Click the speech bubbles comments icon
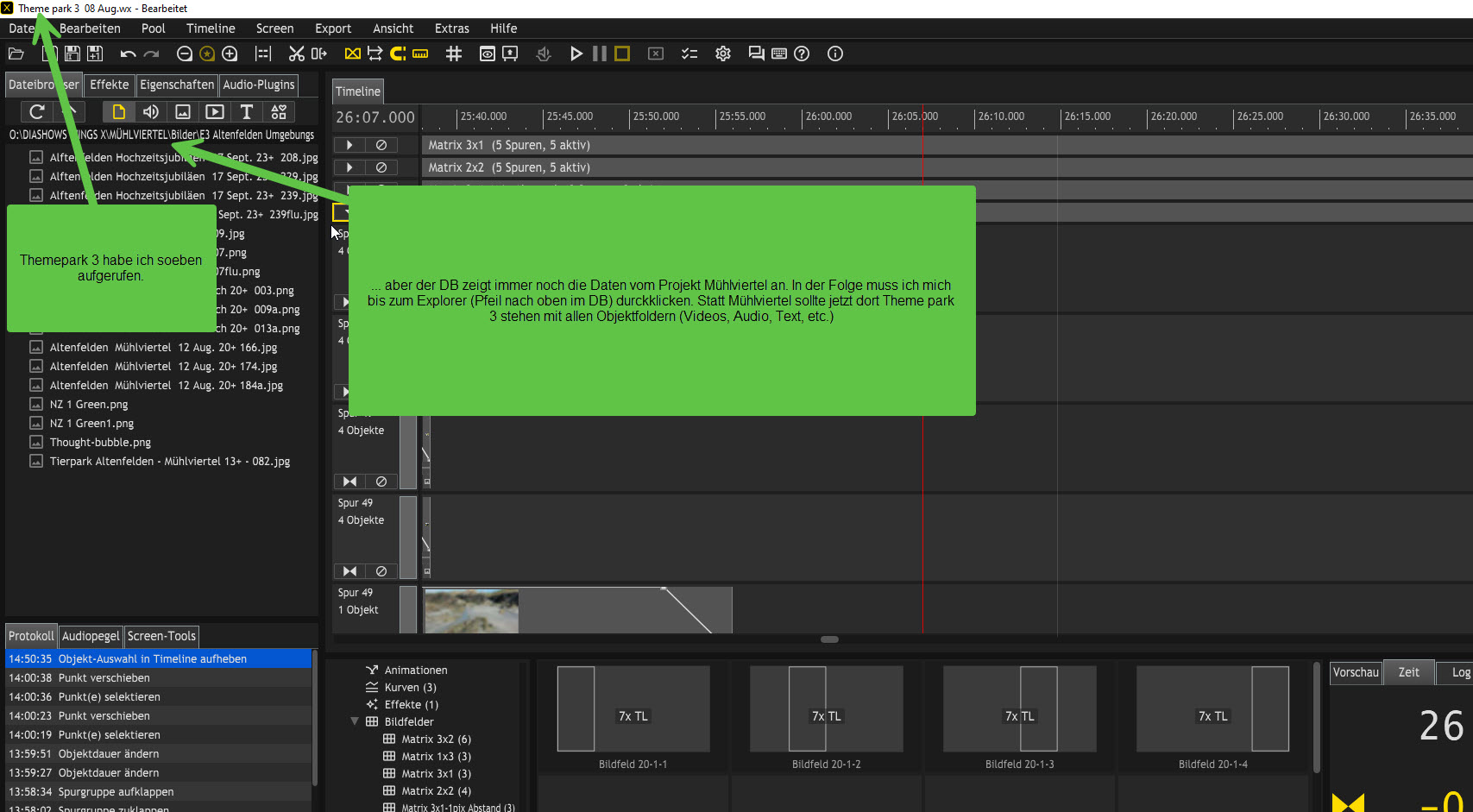This screenshot has height=812, width=1473. [757, 54]
